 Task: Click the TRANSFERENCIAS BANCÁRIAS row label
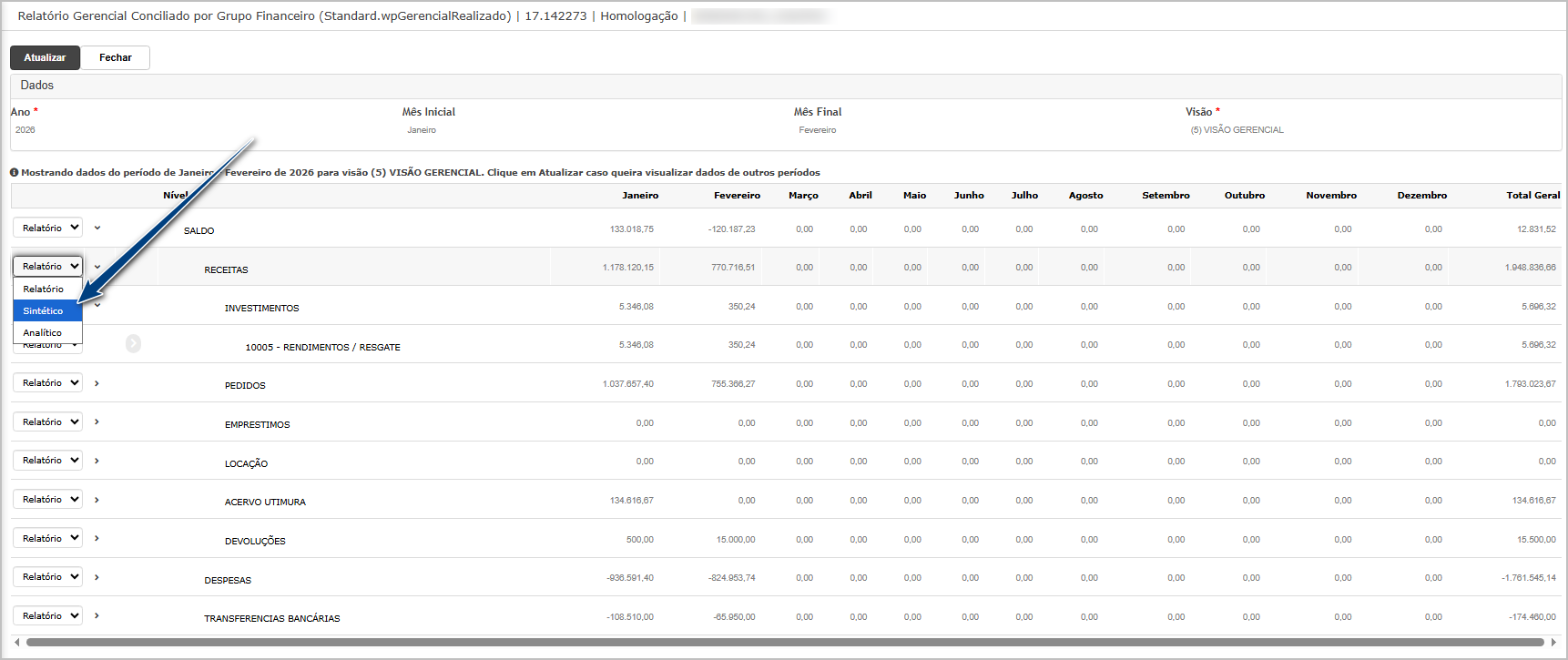(x=272, y=619)
